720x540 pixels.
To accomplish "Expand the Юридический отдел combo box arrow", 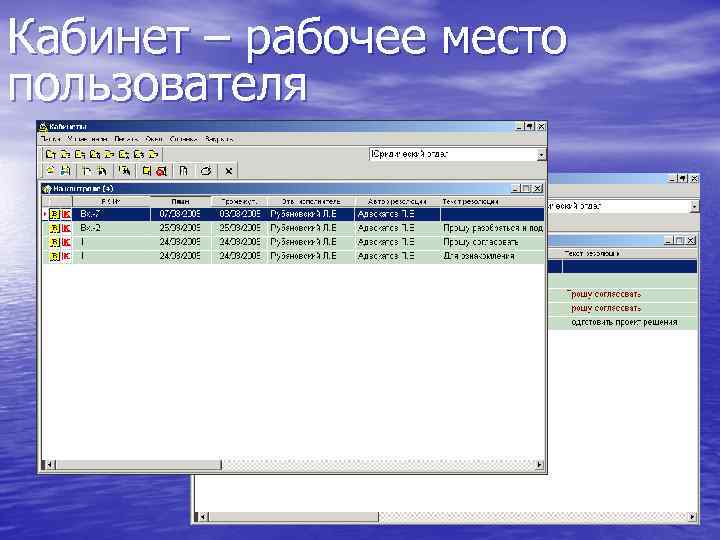I will tap(541, 155).
